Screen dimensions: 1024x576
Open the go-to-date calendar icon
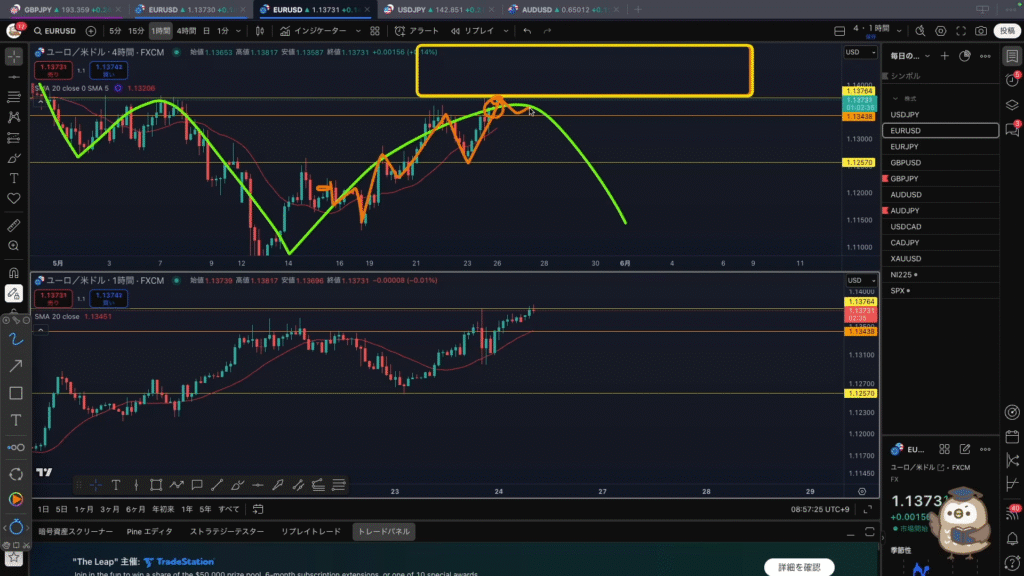click(258, 509)
